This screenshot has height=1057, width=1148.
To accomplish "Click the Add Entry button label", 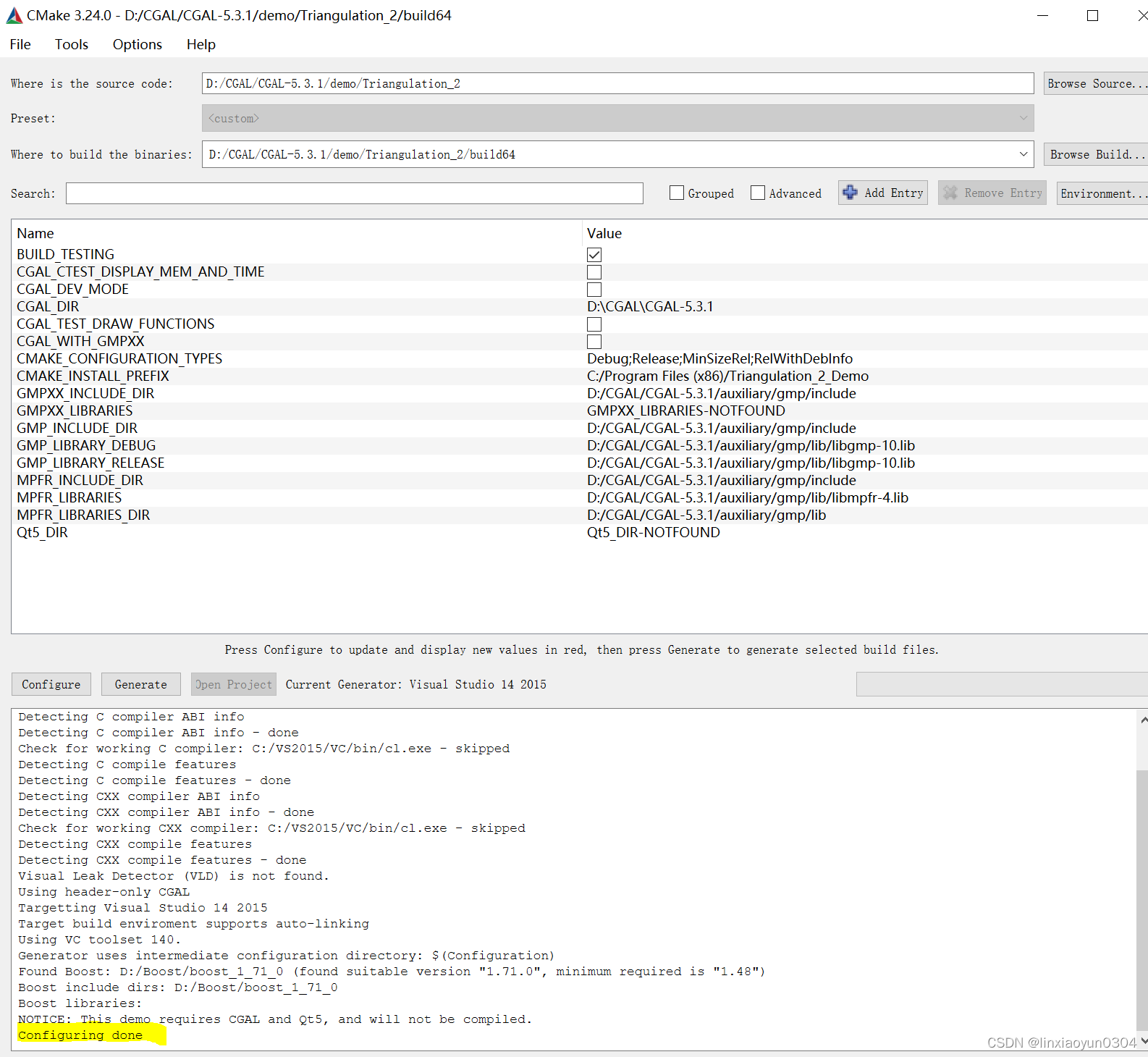I will 894,193.
